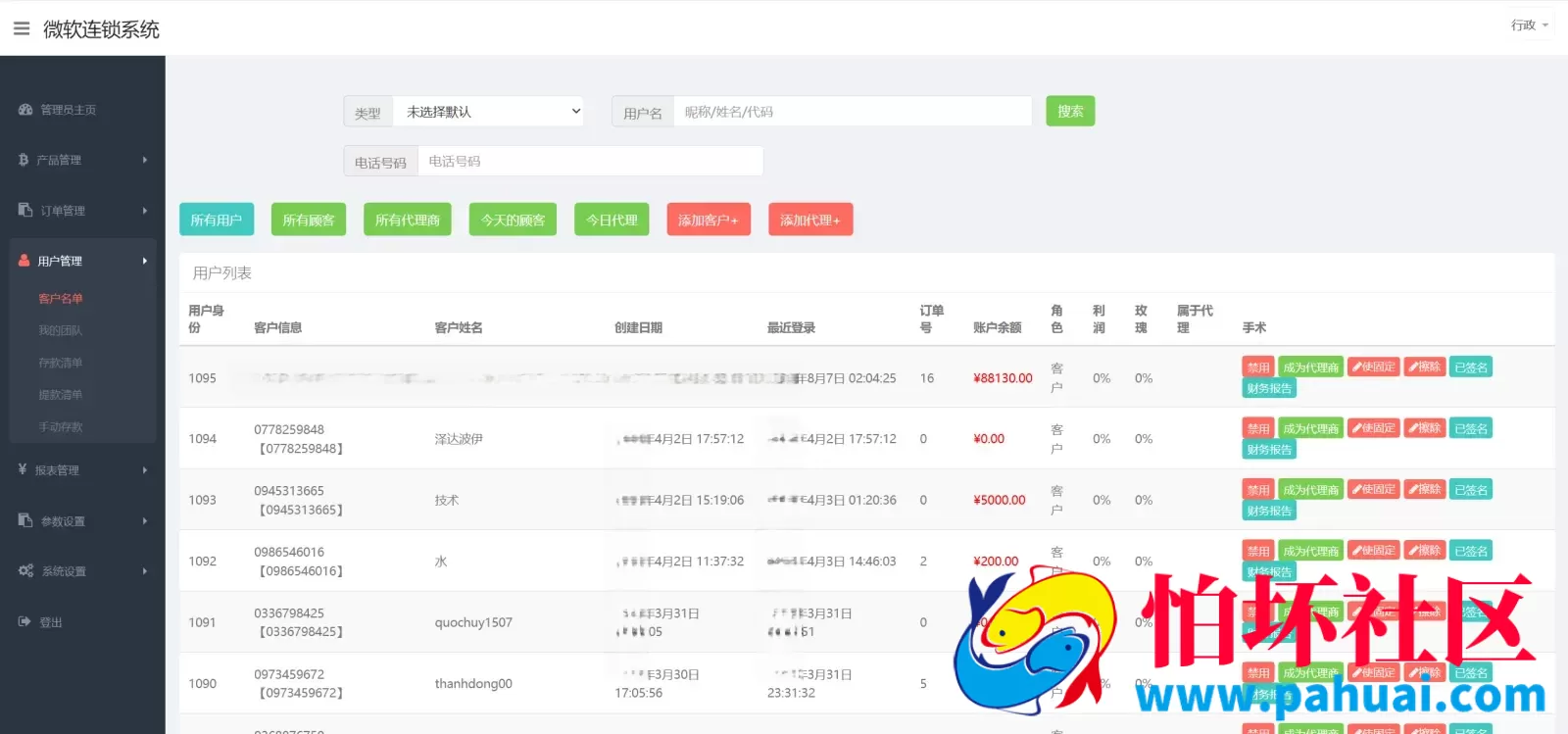This screenshot has width=1568, height=734.
Task: Click 擦除 button for user 1092
Action: click(1425, 551)
